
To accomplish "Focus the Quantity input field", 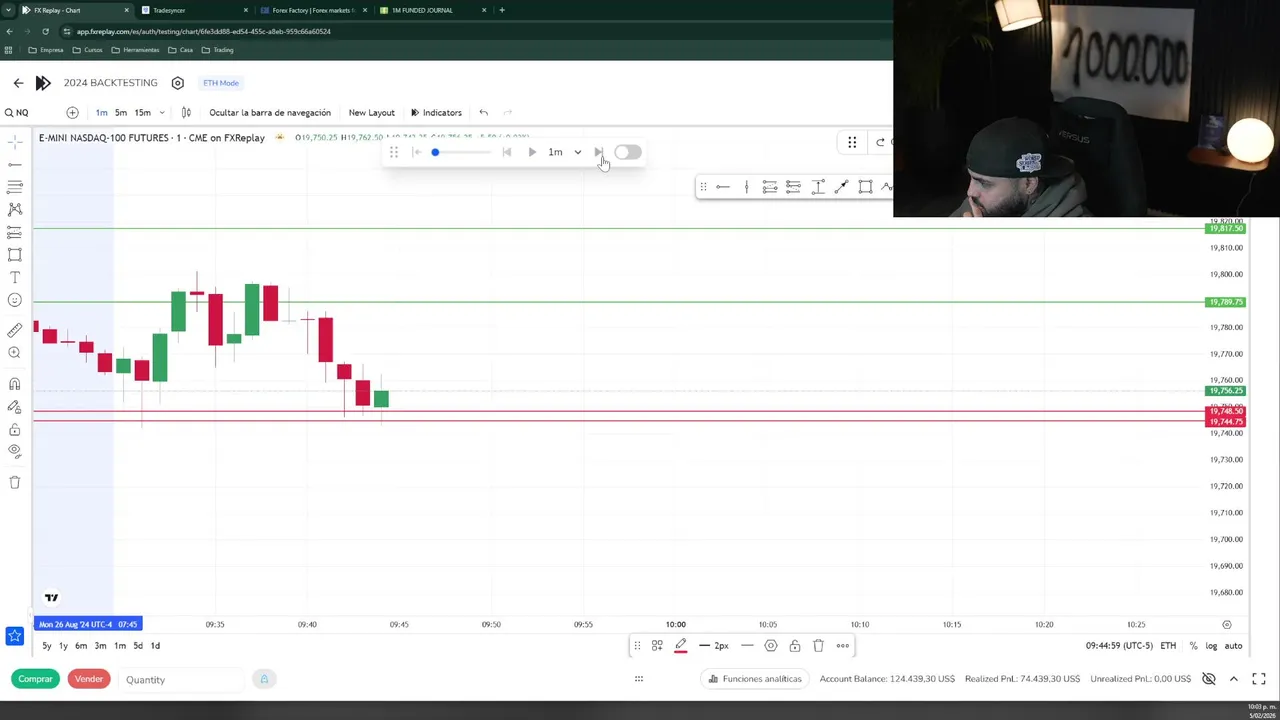I will pos(180,680).
